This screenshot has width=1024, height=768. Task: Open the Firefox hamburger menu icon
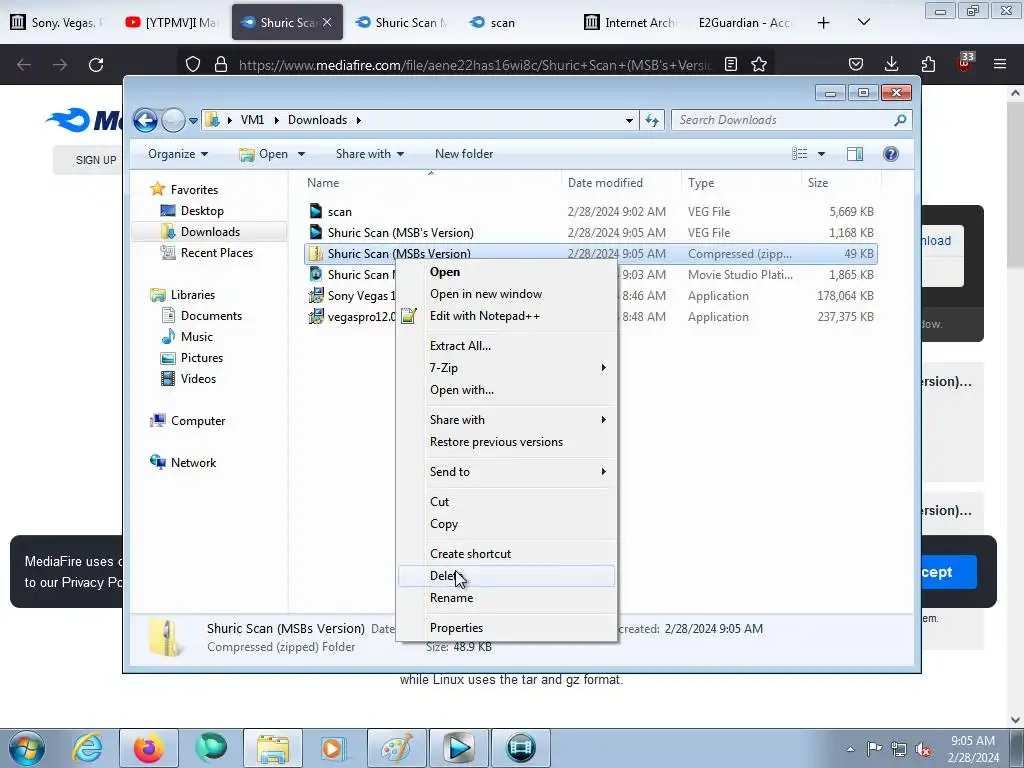1000,65
